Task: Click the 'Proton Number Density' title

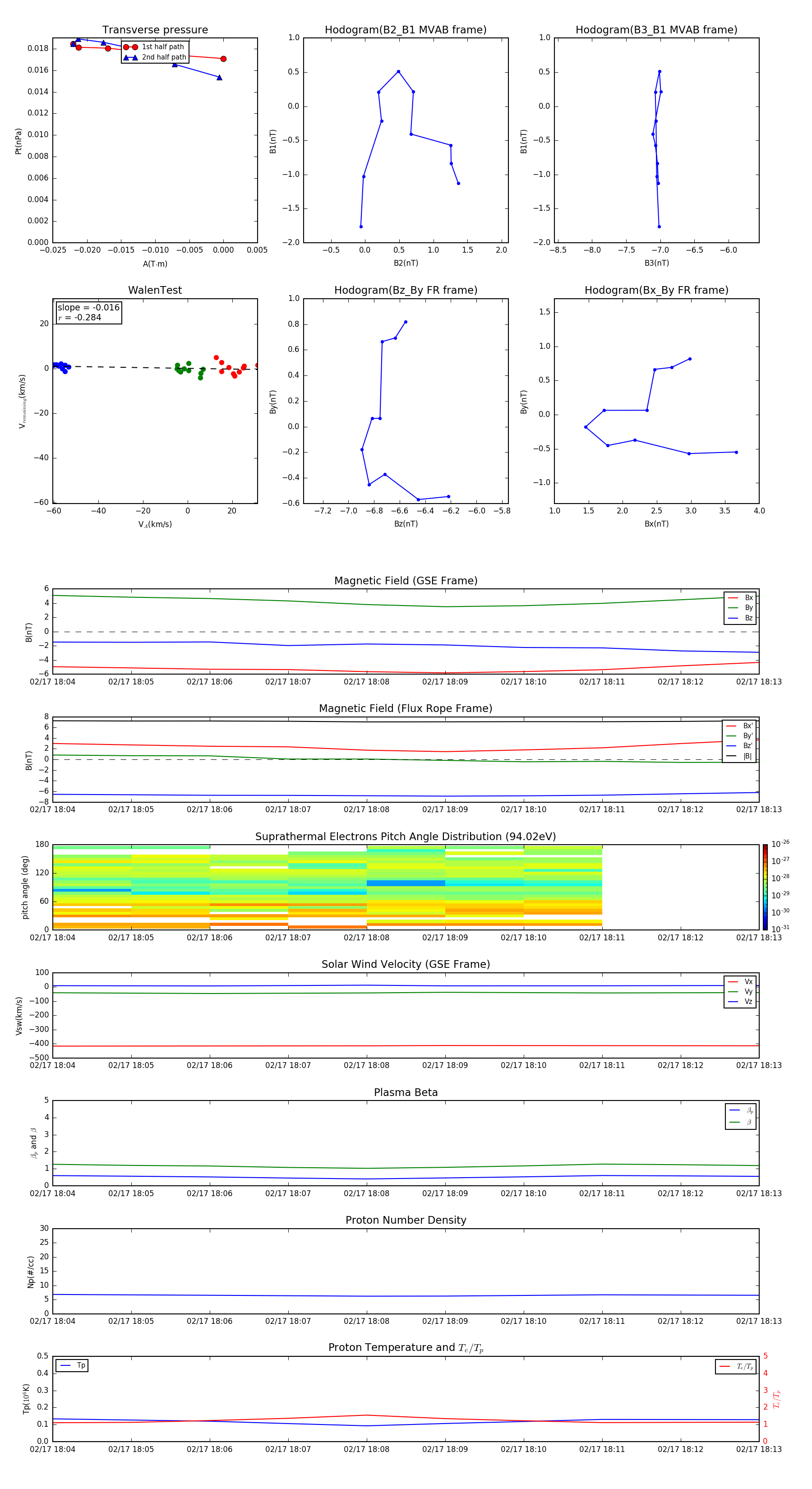Action: click(405, 1220)
